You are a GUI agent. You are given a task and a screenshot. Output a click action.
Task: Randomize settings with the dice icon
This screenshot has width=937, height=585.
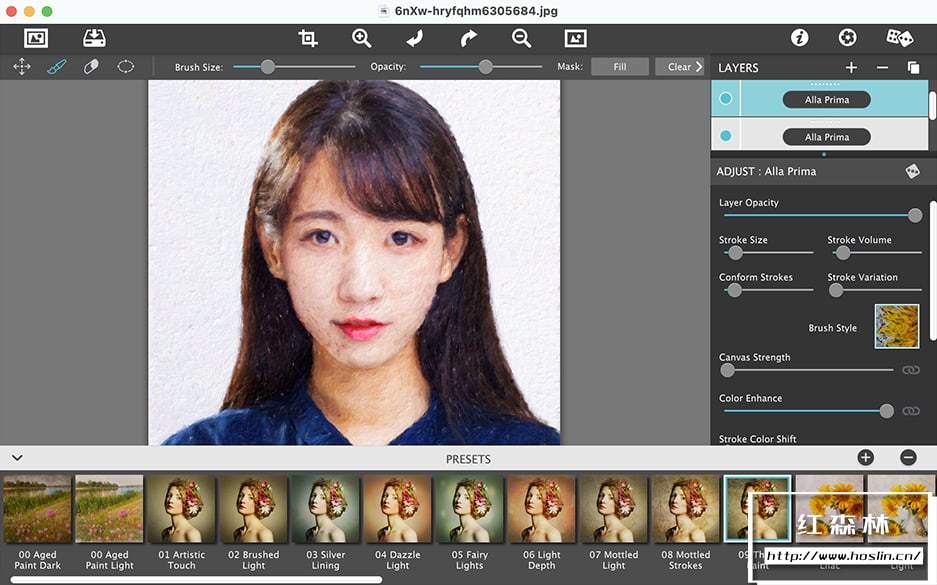click(x=899, y=38)
